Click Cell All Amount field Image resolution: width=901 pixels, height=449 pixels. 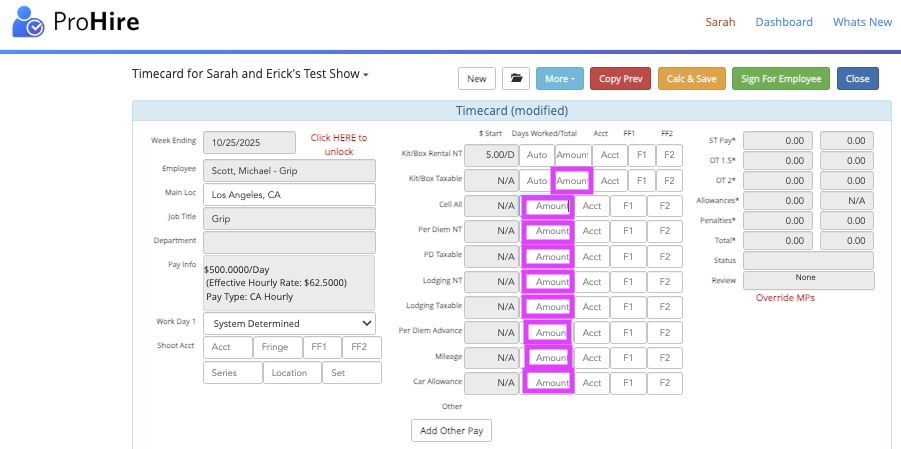pos(547,206)
